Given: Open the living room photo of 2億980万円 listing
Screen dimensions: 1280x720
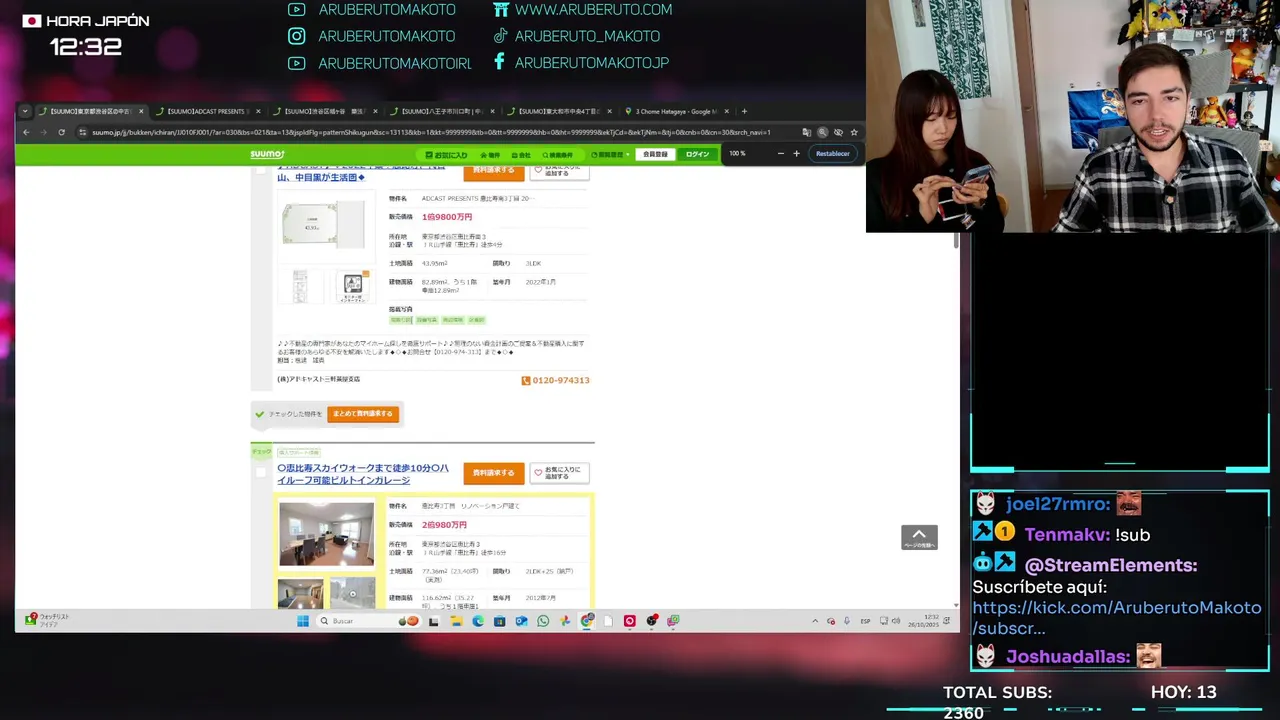Looking at the screenshot, I should 326,535.
